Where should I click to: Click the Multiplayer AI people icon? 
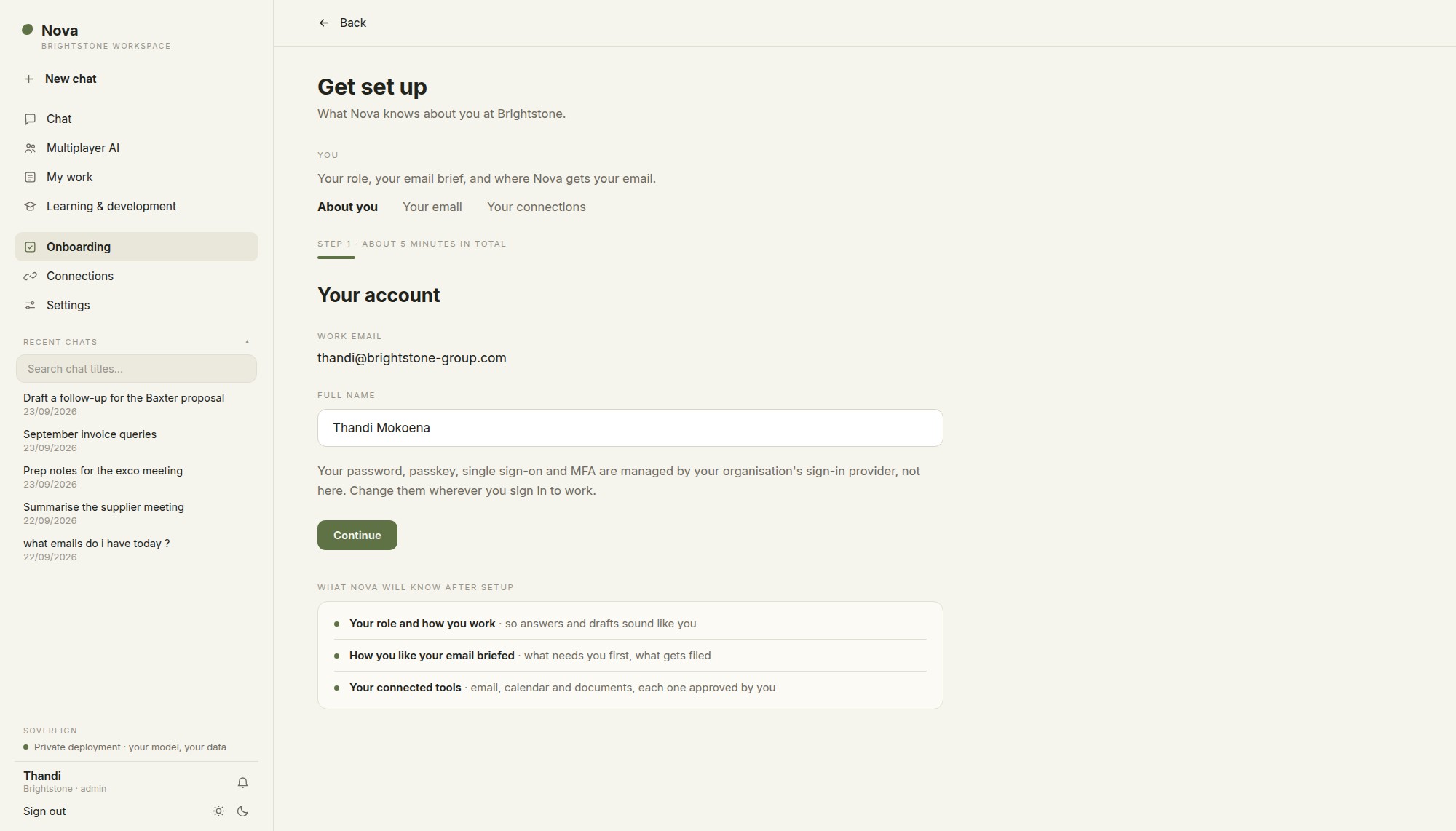[x=30, y=148]
